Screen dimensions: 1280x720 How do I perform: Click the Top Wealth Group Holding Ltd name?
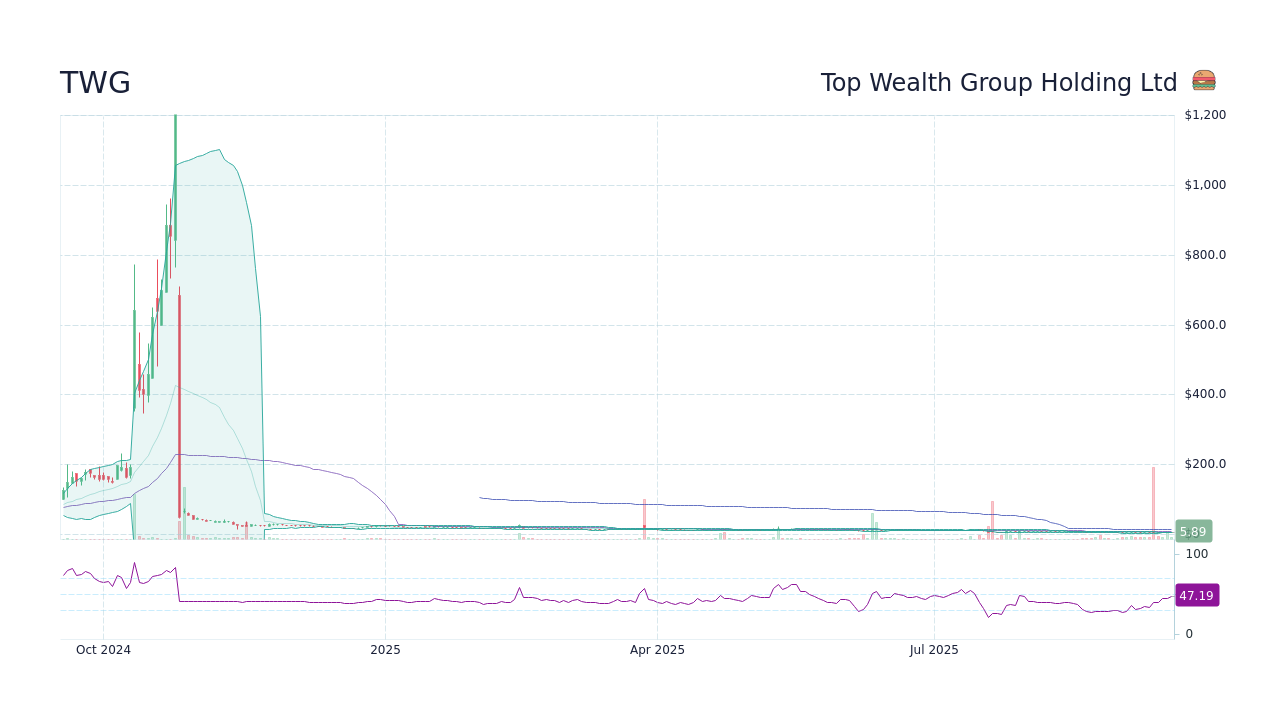999,82
